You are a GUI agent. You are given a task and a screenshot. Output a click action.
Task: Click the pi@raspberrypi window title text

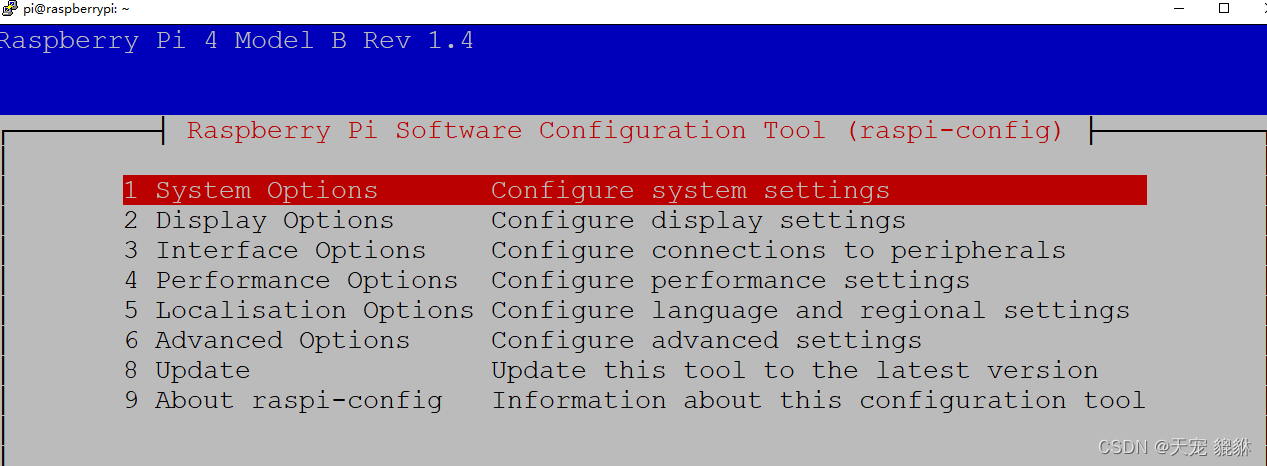tap(76, 9)
